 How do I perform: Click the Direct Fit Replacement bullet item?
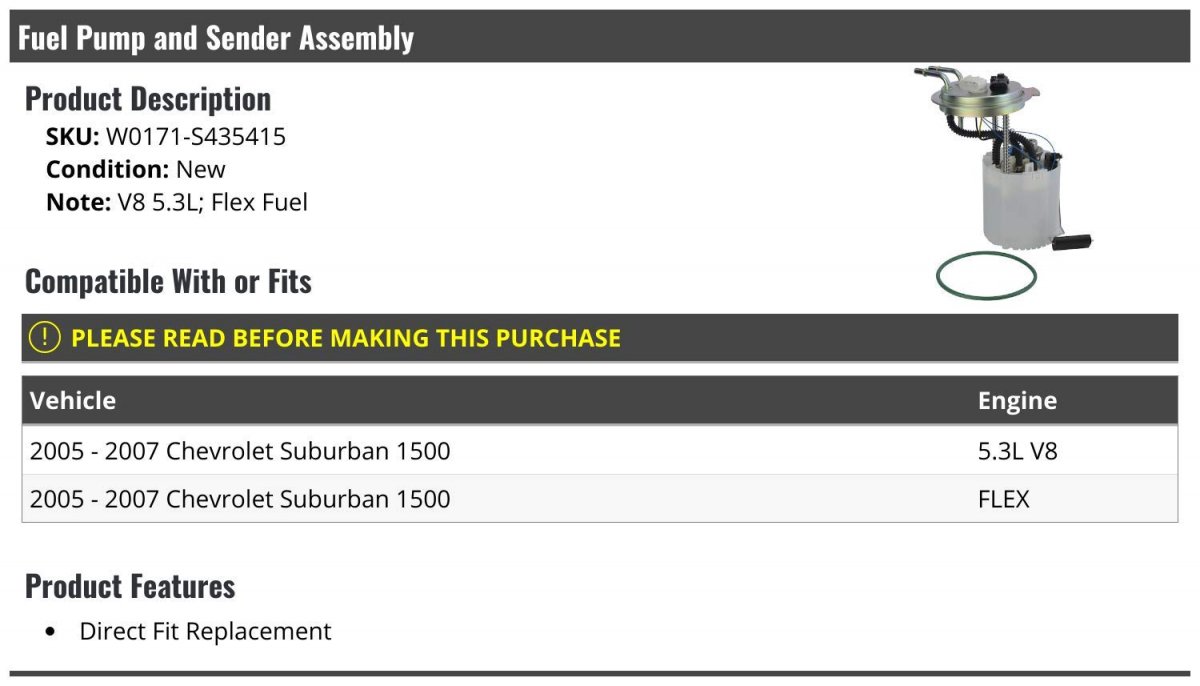(205, 632)
